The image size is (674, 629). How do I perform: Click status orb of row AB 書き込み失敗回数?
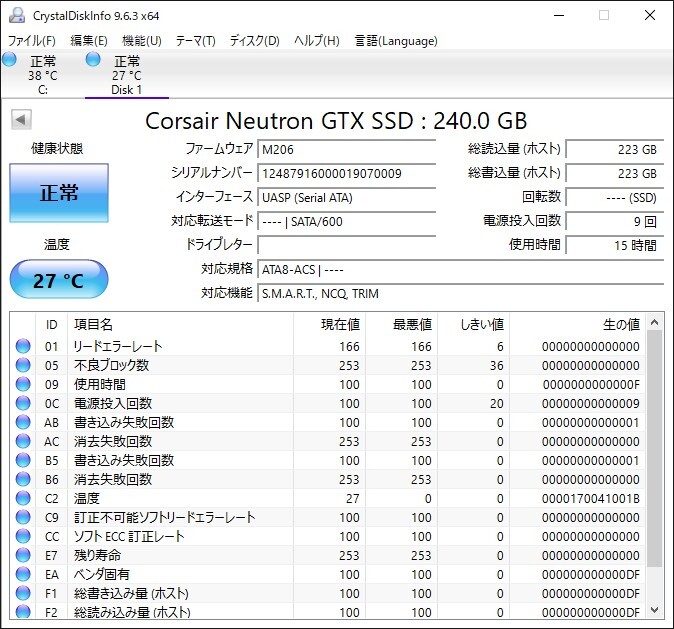[23, 422]
